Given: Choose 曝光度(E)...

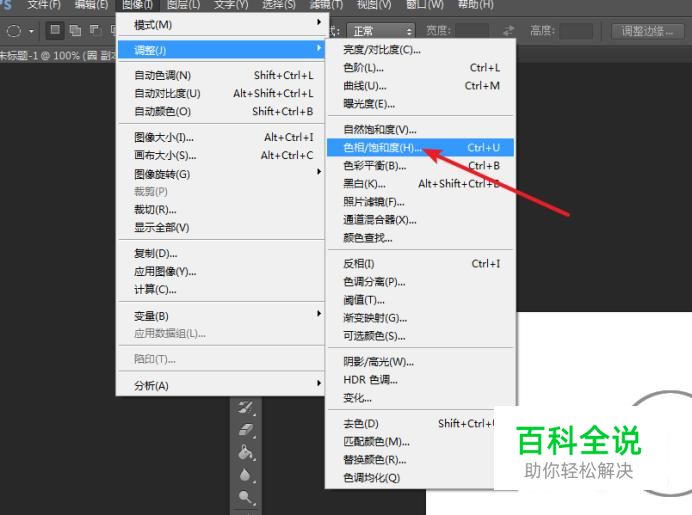Looking at the screenshot, I should tap(420, 104).
